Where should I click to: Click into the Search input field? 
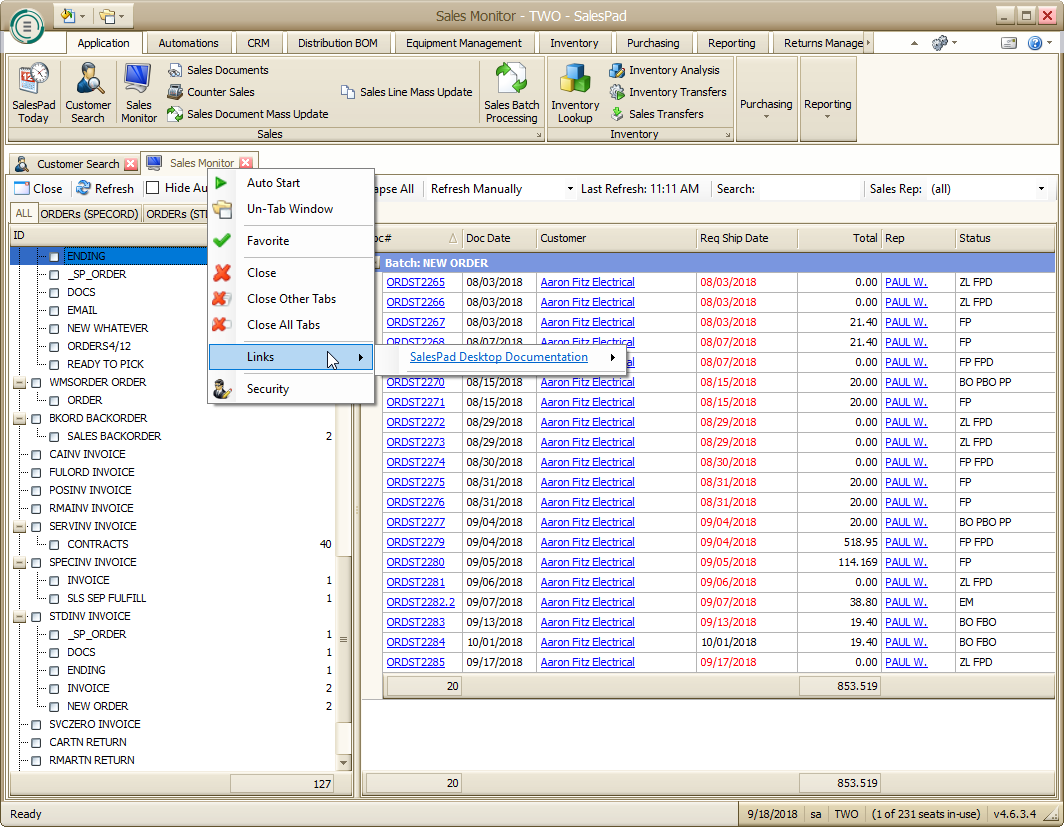809,189
